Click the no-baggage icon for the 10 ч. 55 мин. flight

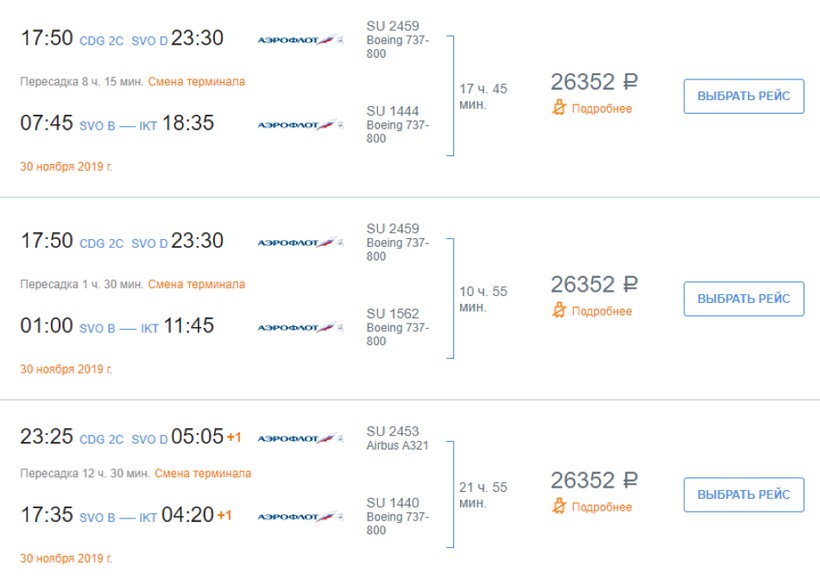tap(559, 311)
